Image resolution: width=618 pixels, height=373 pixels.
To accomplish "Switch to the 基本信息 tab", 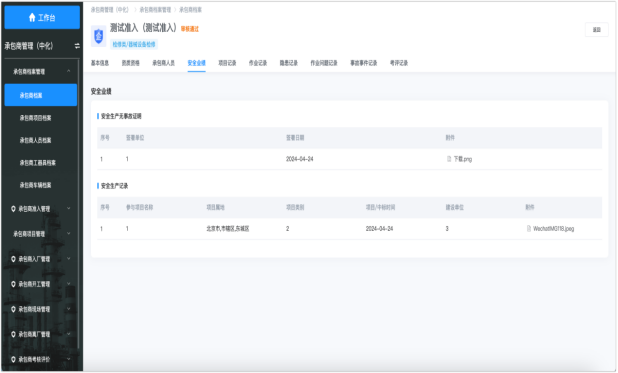I will (100, 63).
